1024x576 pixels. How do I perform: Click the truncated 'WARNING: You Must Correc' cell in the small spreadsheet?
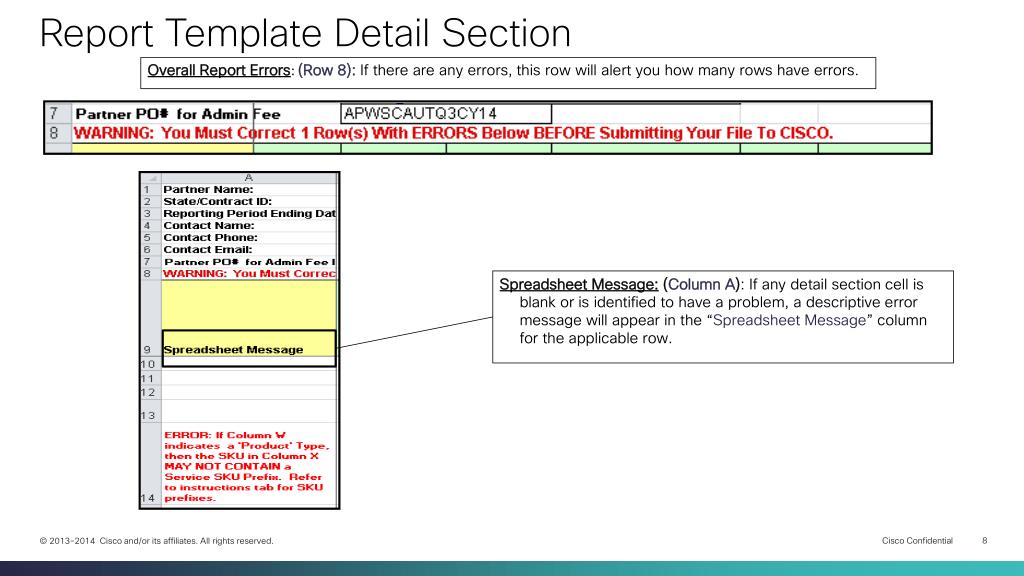[249, 274]
